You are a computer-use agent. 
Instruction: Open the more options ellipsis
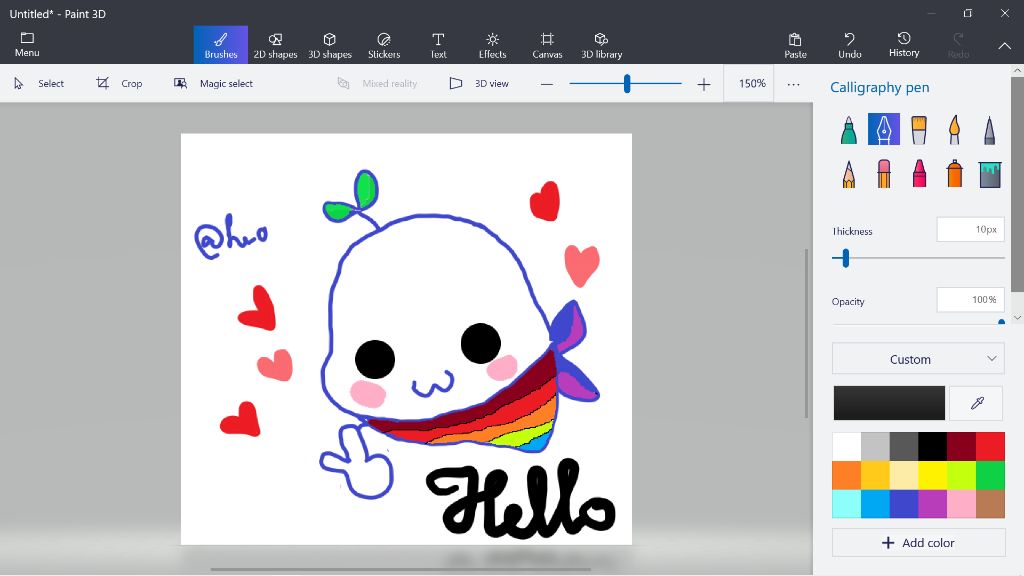tap(793, 84)
